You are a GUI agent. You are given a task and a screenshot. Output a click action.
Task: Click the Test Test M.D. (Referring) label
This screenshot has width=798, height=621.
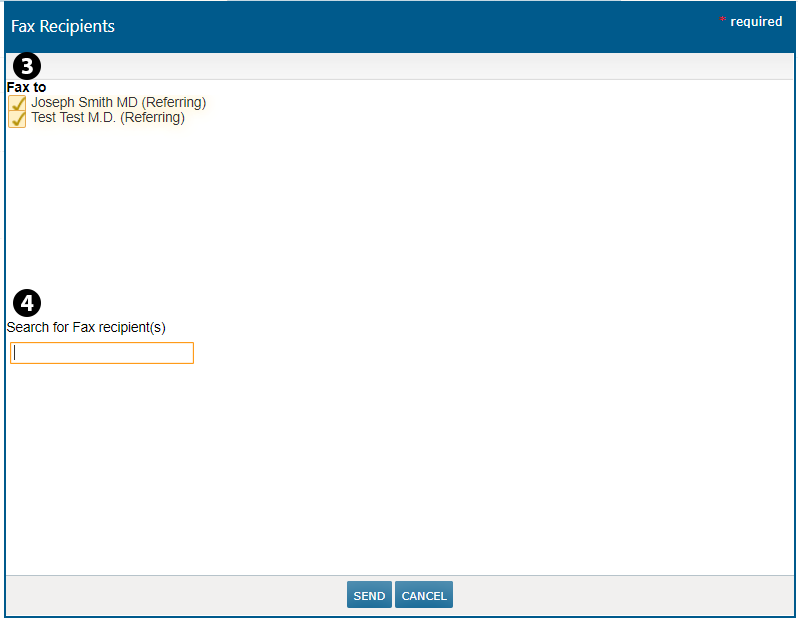[x=108, y=117]
